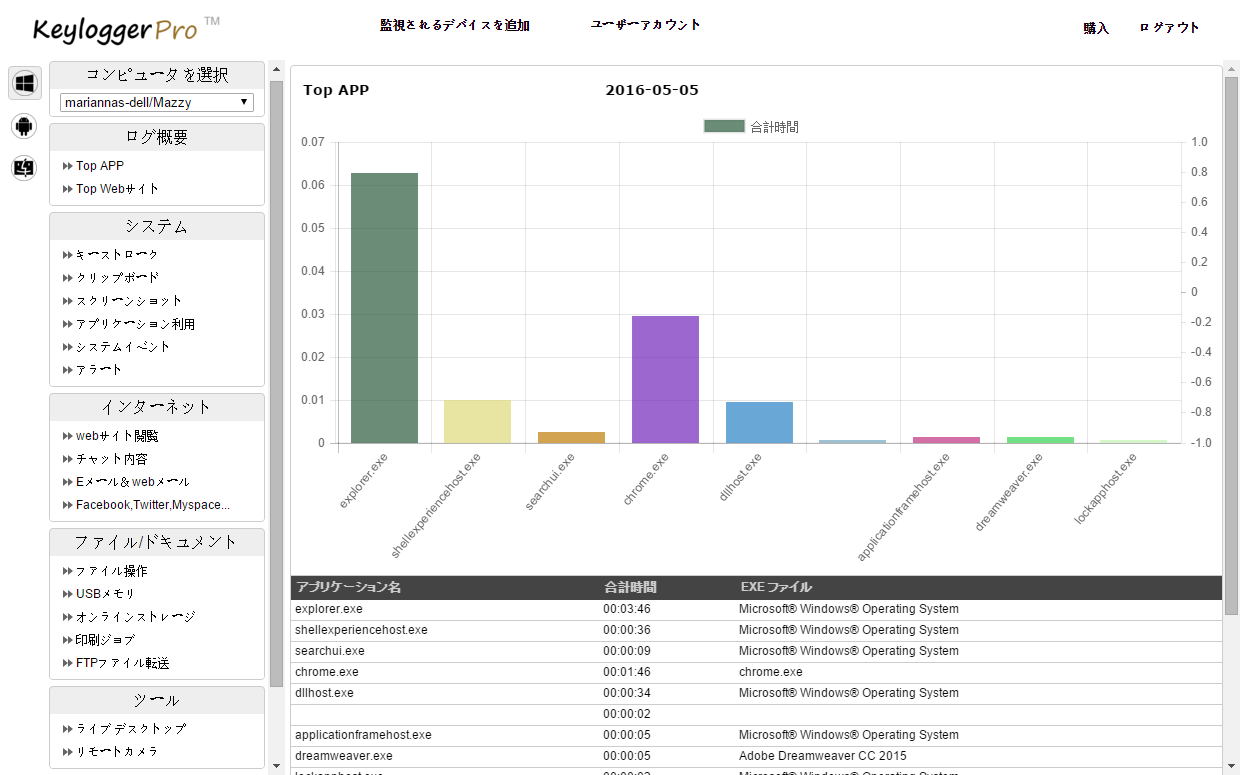Select the Android platform icon
1244x775 pixels.
(x=25, y=126)
